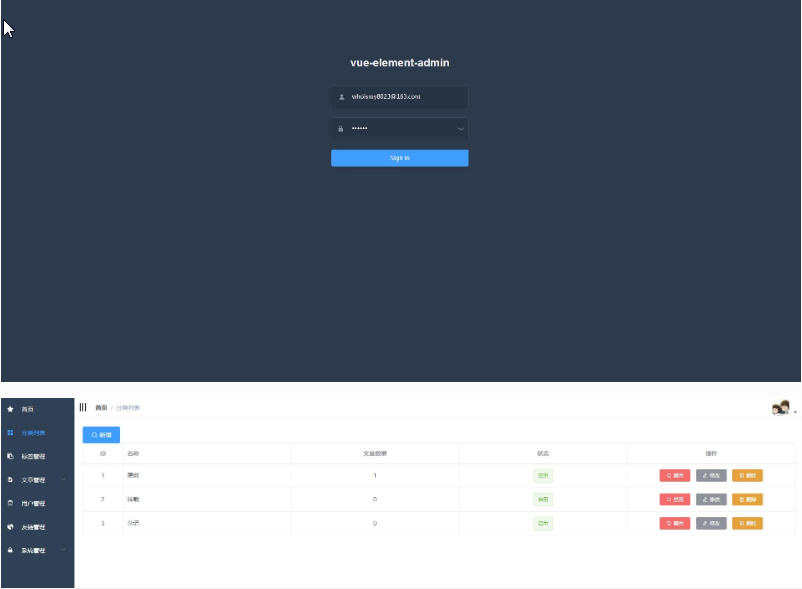The width and height of the screenshot is (802, 589).
Task: Click the blue add-new button above the table
Action: click(101, 435)
